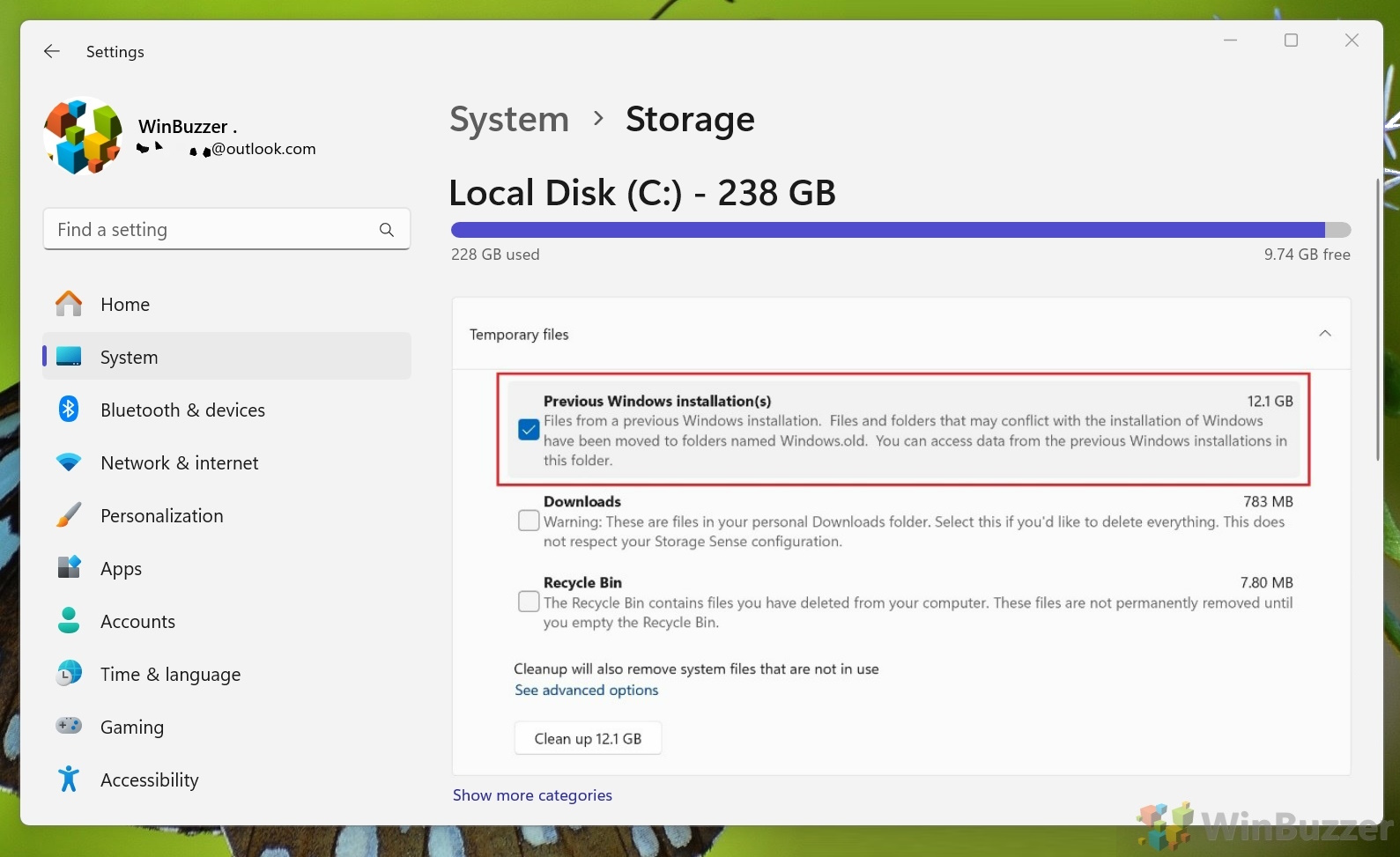Viewport: 1400px width, 857px height.
Task: Click the Accessibility figure icon
Action: (69, 779)
